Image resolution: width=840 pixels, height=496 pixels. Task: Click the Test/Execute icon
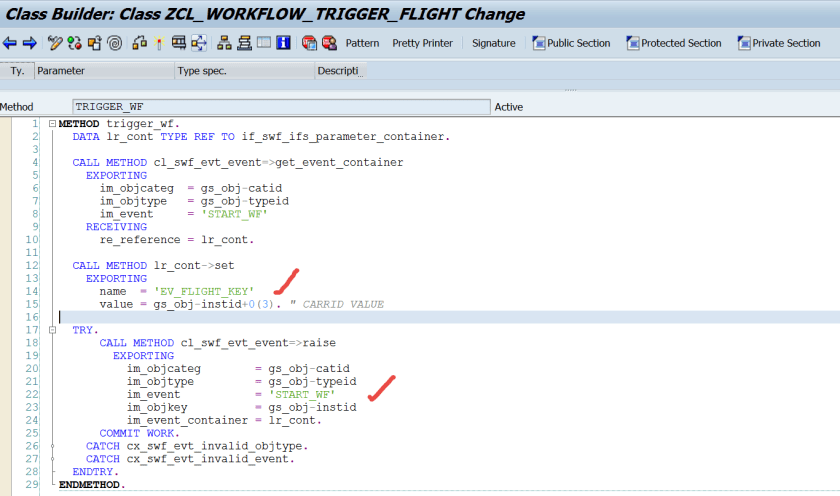tap(178, 43)
